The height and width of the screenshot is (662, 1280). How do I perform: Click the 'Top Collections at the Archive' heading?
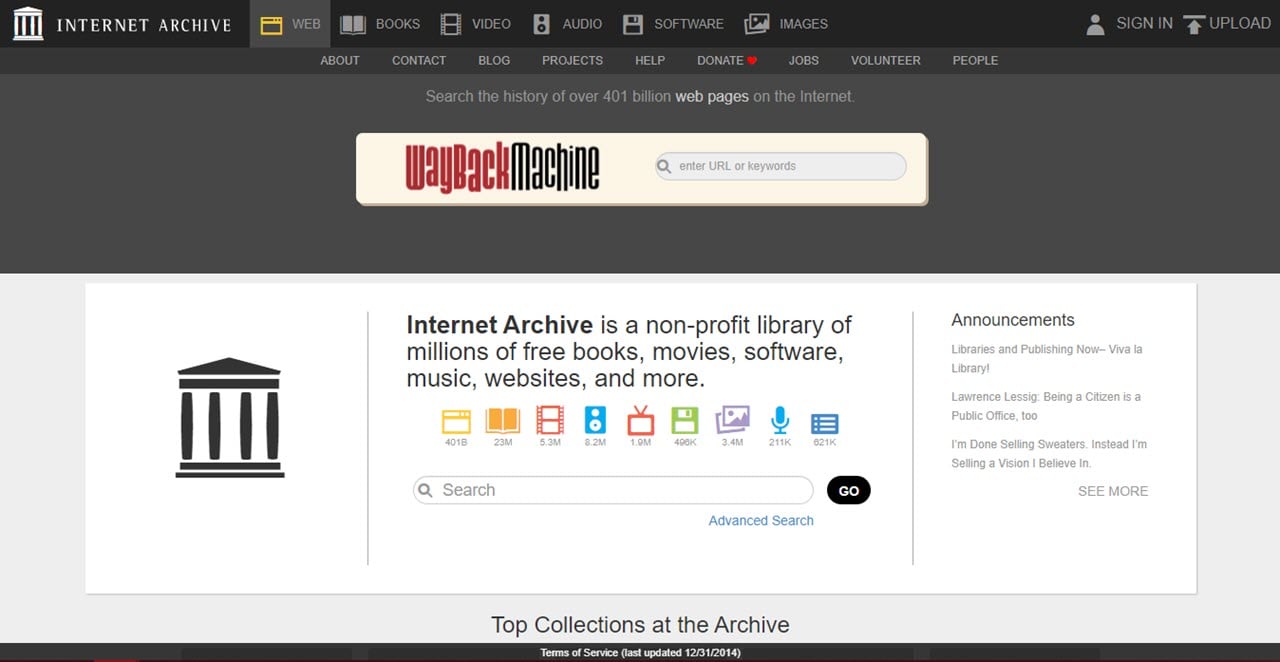click(640, 625)
